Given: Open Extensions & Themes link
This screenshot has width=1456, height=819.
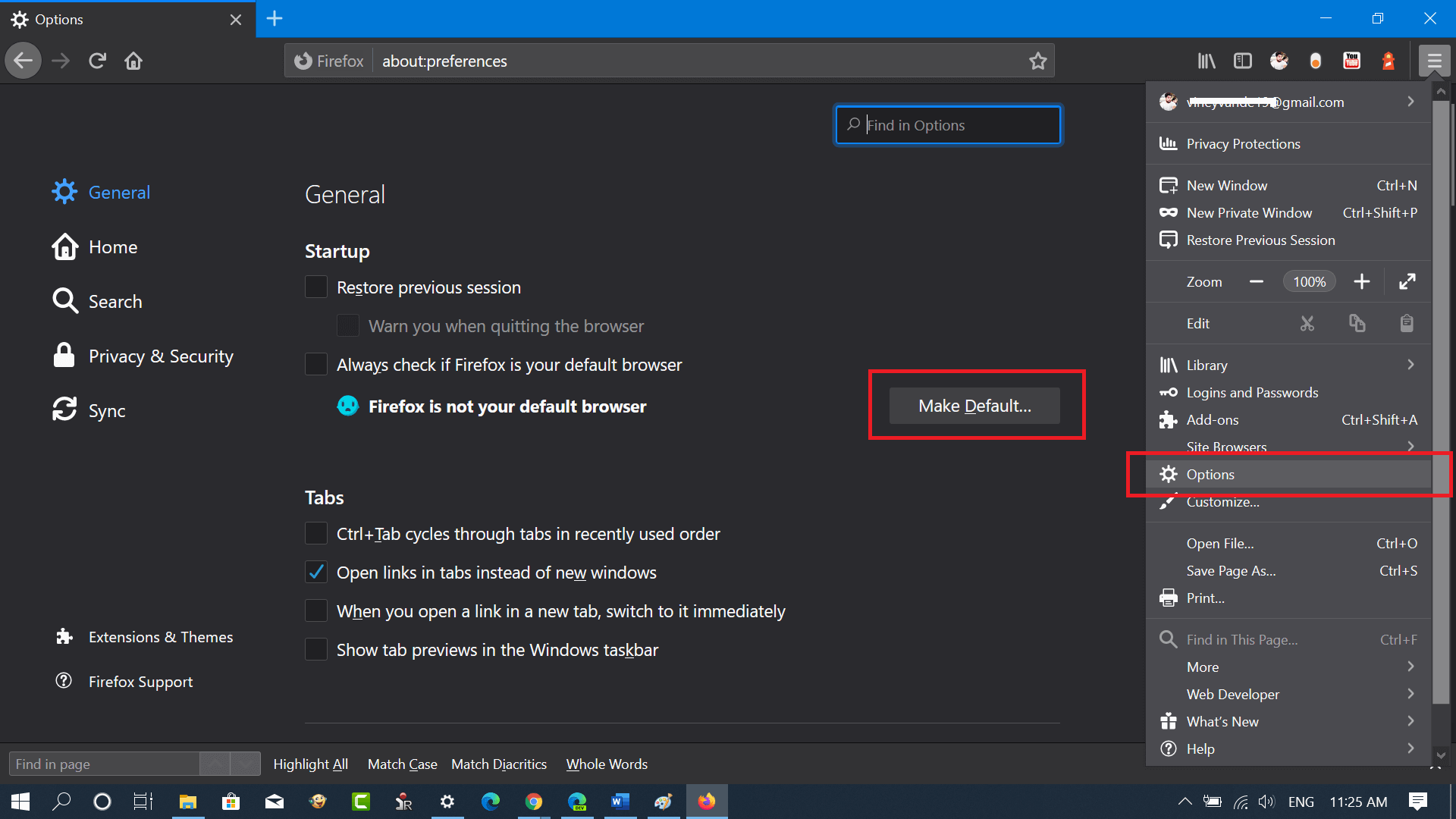Looking at the screenshot, I should click(145, 637).
